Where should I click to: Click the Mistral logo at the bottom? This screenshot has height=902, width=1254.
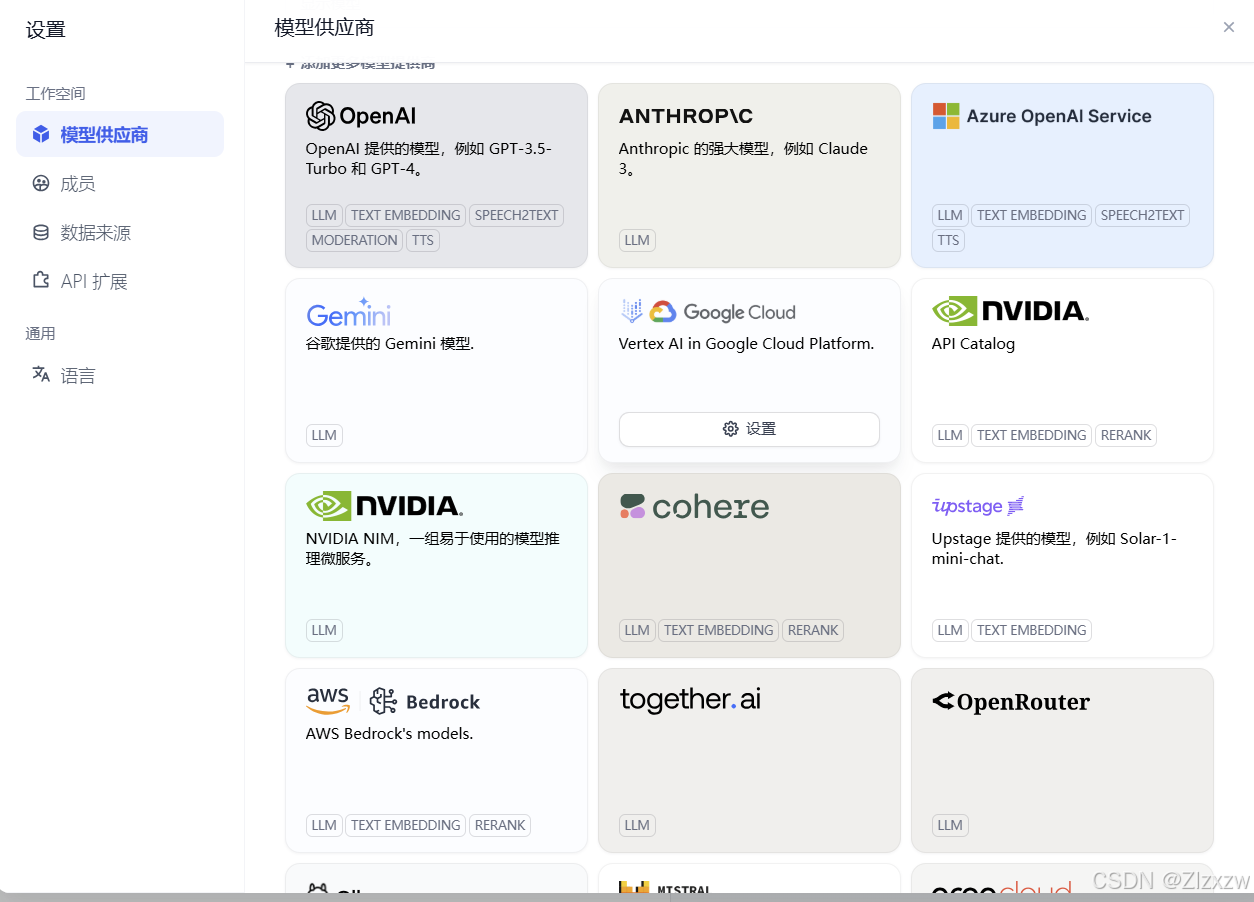tap(665, 886)
